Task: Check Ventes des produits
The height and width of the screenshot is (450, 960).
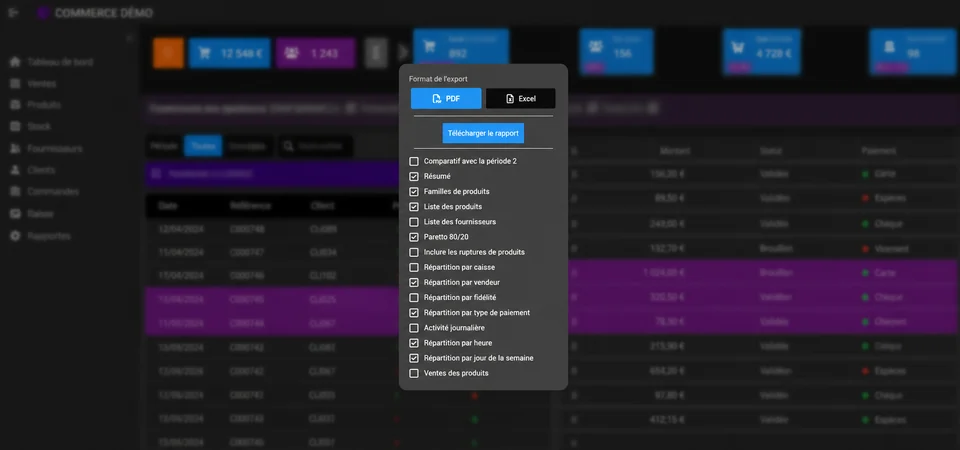Action: click(x=414, y=373)
